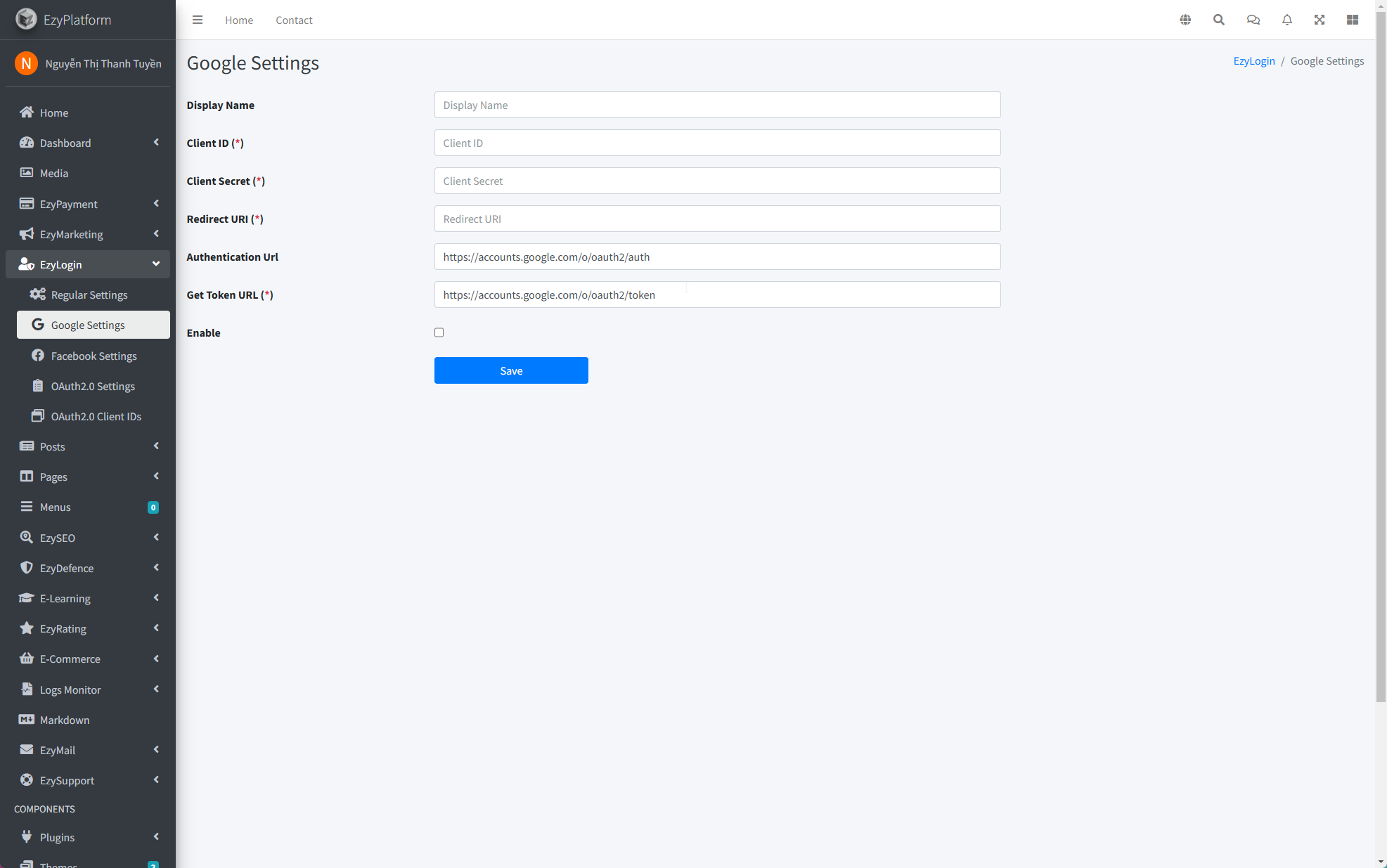
Task: Select Facebook Settings menu item
Action: (93, 356)
